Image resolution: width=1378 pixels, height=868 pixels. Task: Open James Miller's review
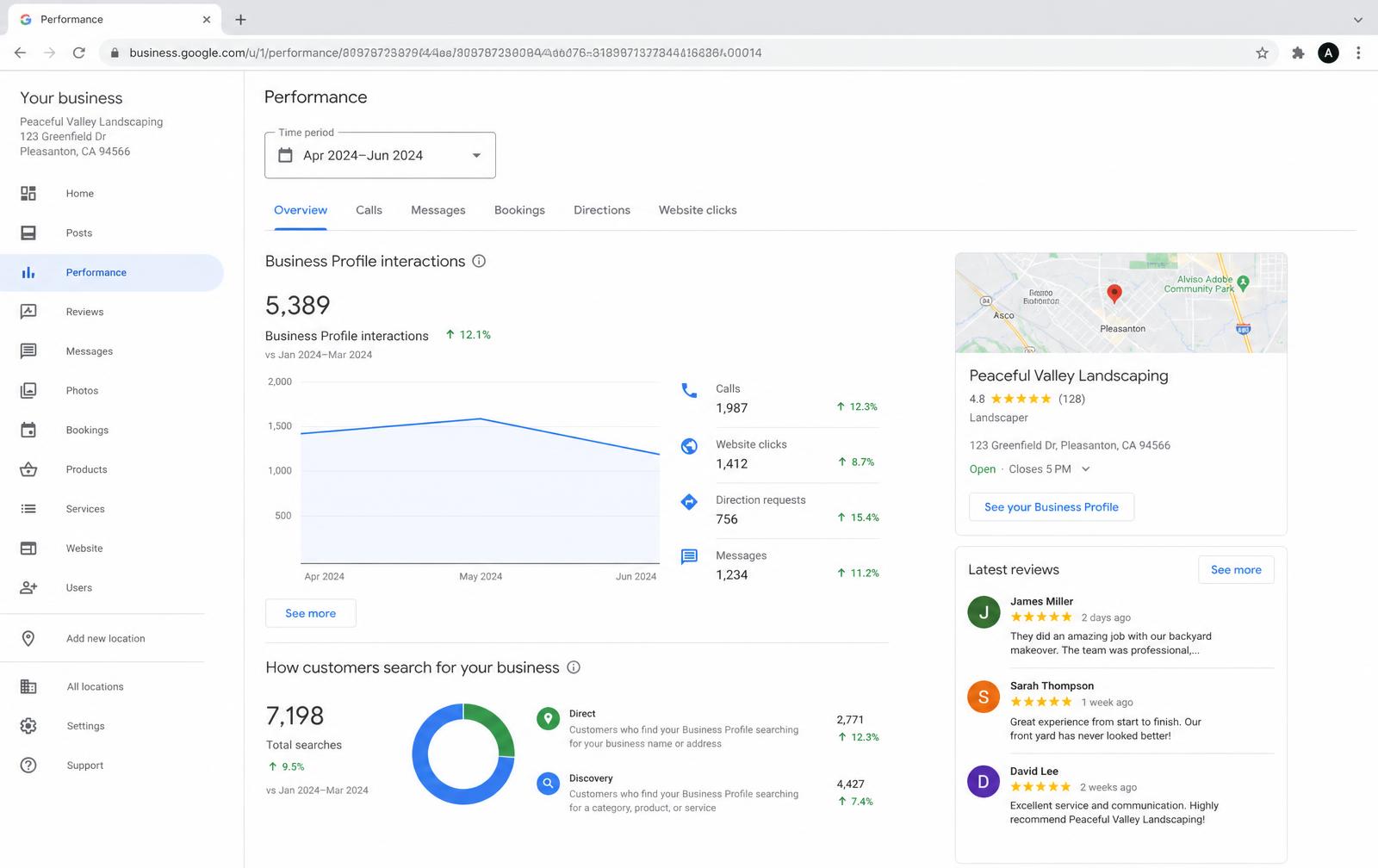(x=1120, y=626)
